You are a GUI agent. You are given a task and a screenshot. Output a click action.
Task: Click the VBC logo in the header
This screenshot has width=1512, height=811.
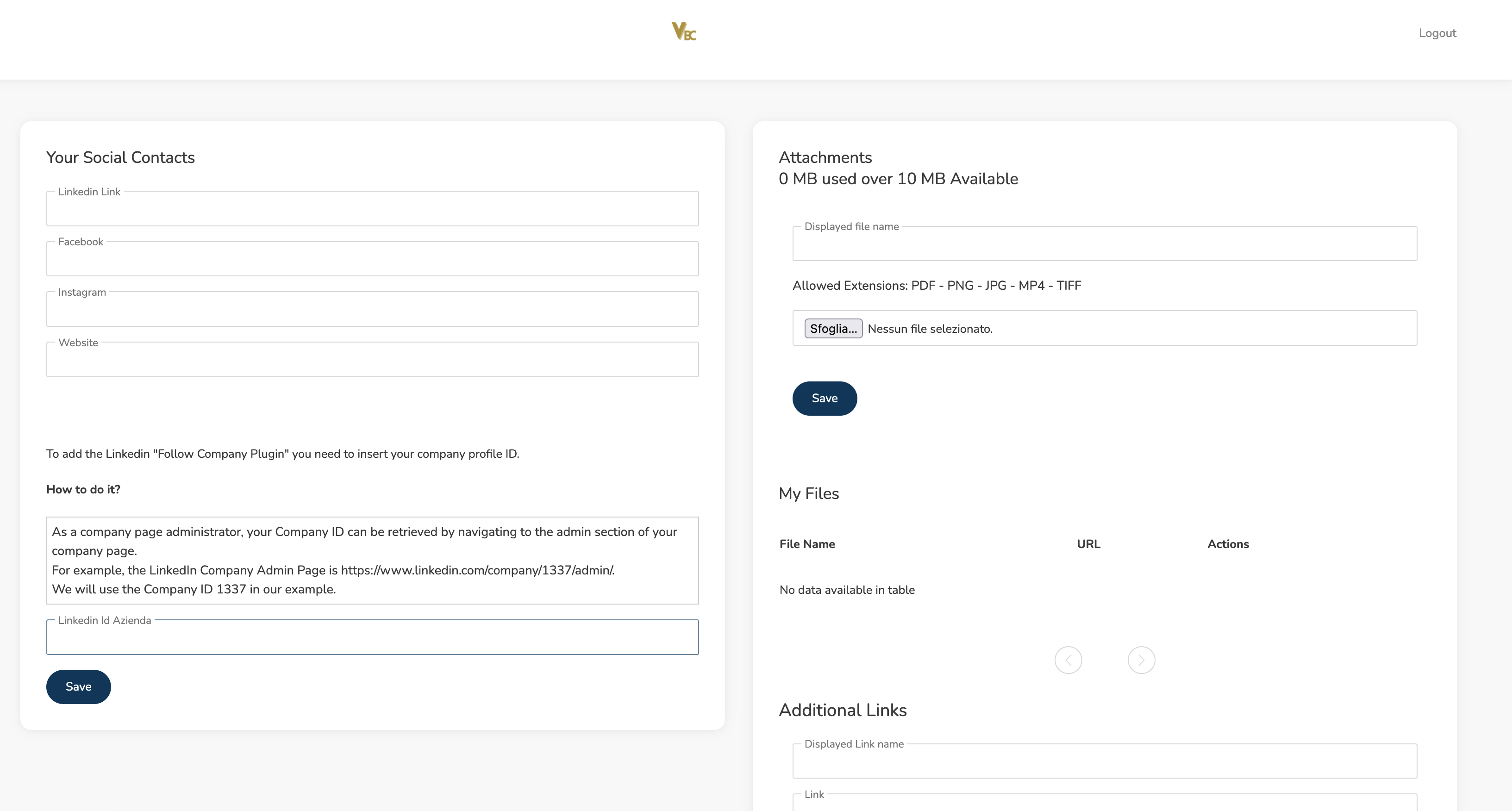684,31
